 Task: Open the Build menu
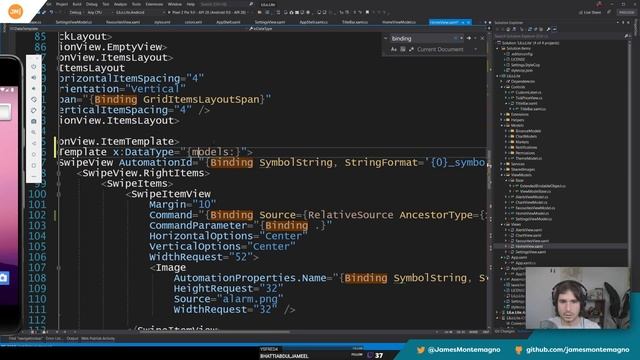[77, 4]
